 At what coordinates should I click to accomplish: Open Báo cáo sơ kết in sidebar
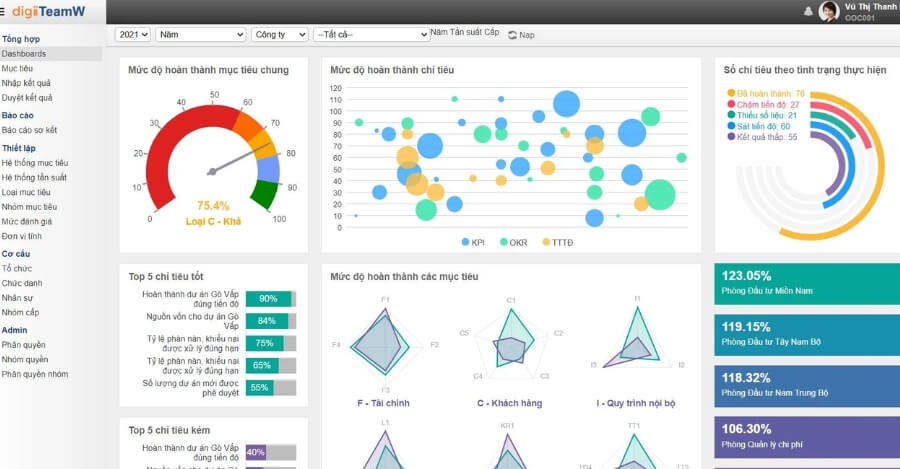point(29,130)
